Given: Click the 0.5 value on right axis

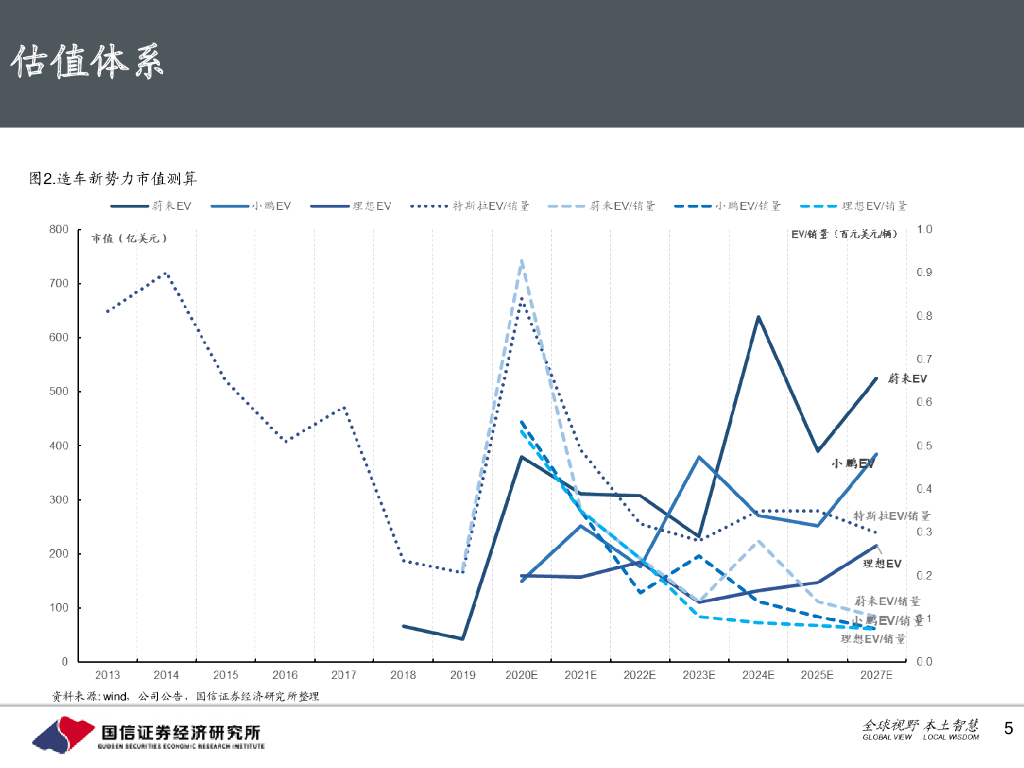Looking at the screenshot, I should click(924, 445).
